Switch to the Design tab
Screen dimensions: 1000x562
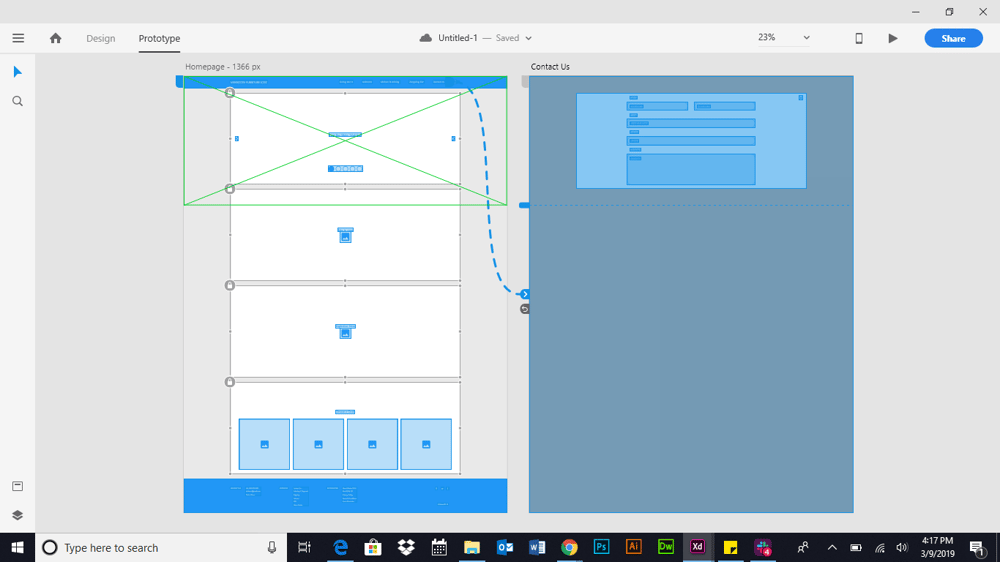101,38
